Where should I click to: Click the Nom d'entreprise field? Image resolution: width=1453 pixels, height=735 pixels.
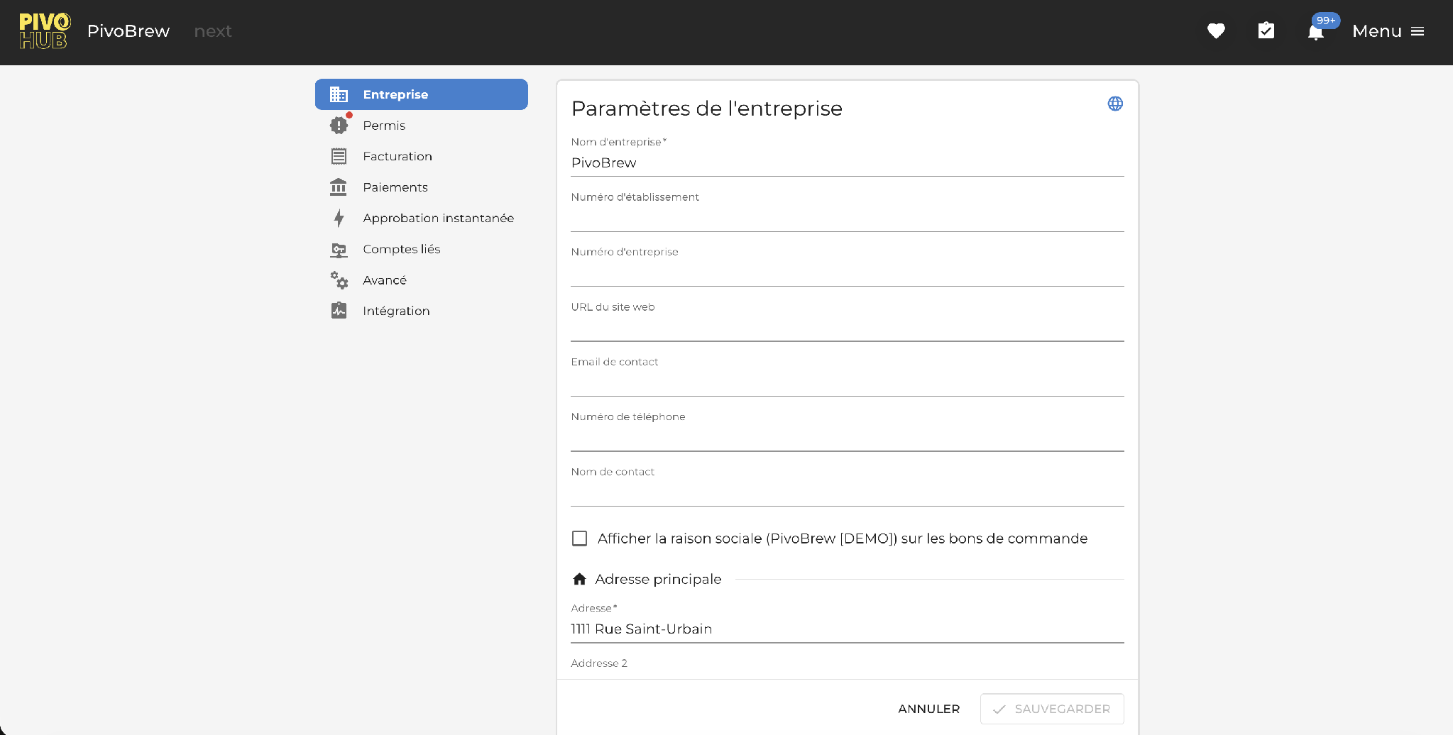click(x=847, y=163)
